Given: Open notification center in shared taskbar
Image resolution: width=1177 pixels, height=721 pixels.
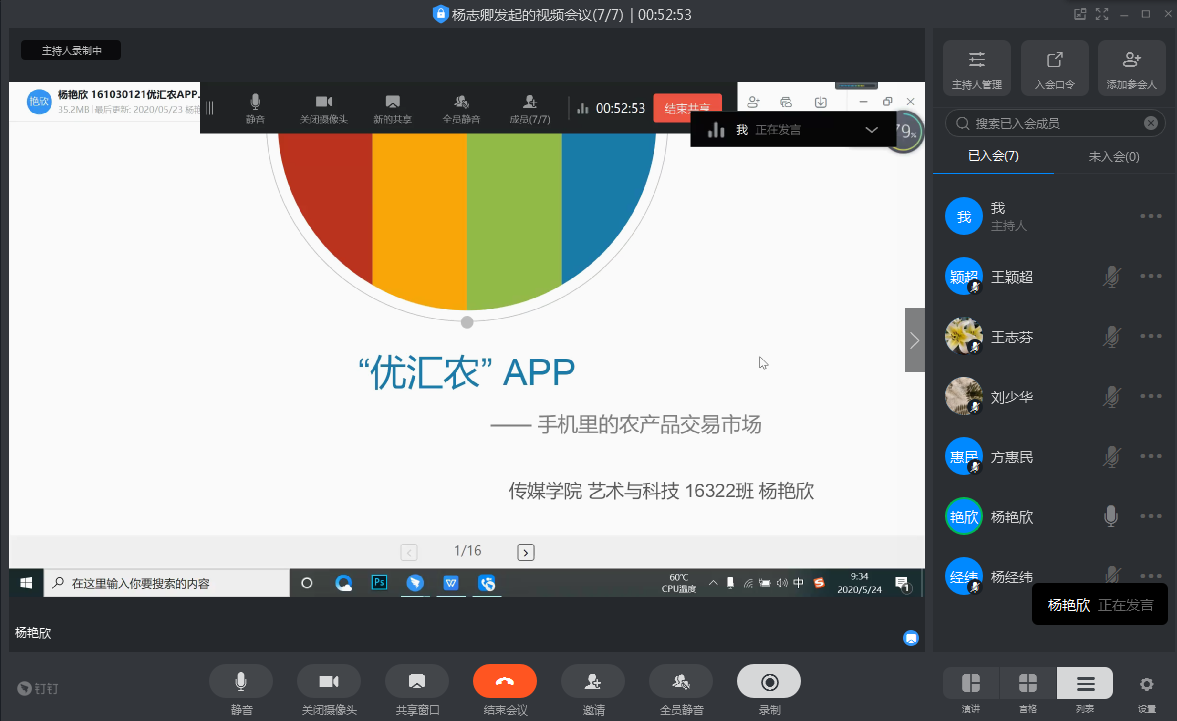Looking at the screenshot, I should coord(902,584).
